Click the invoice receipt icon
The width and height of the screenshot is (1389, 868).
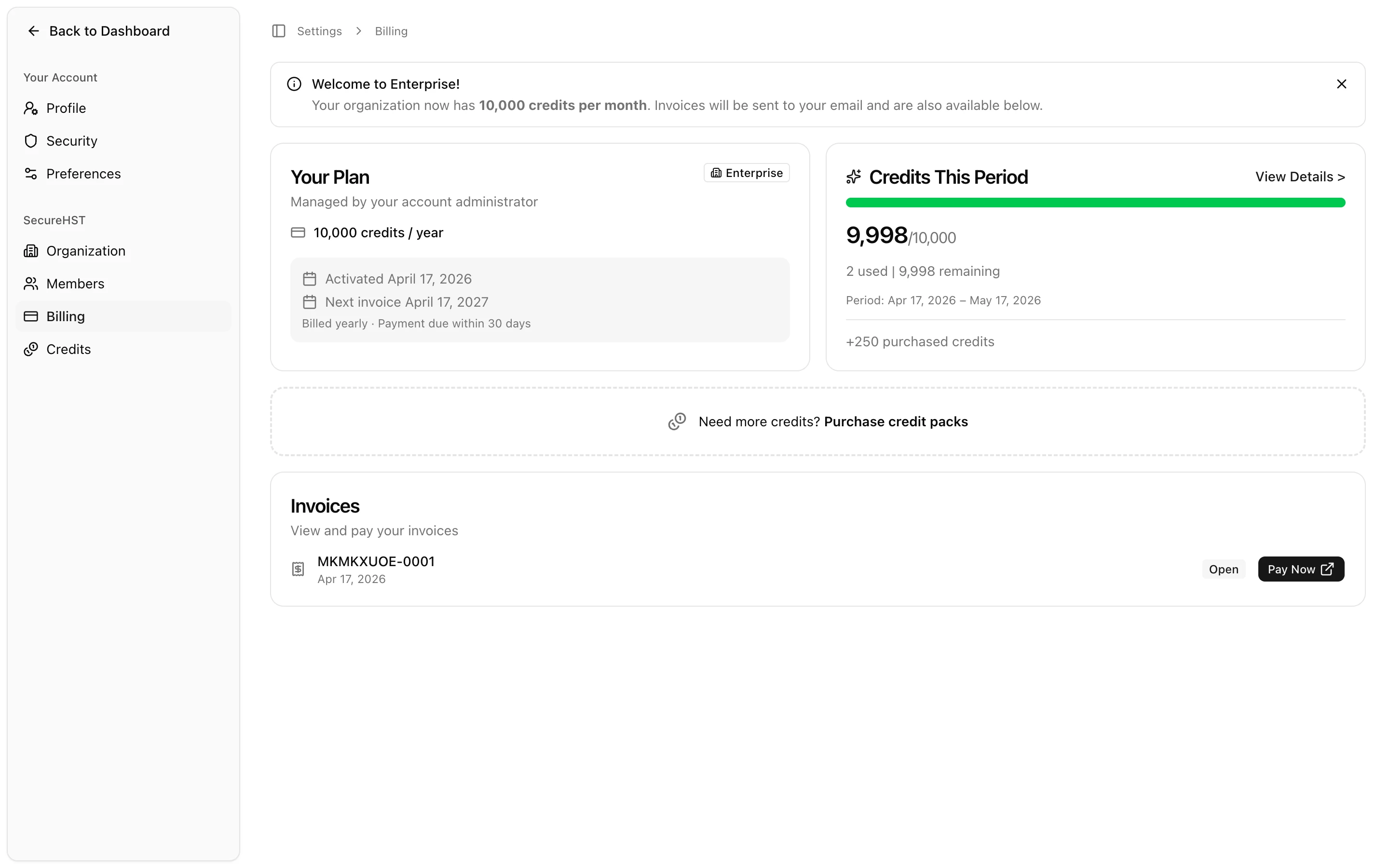click(x=298, y=570)
